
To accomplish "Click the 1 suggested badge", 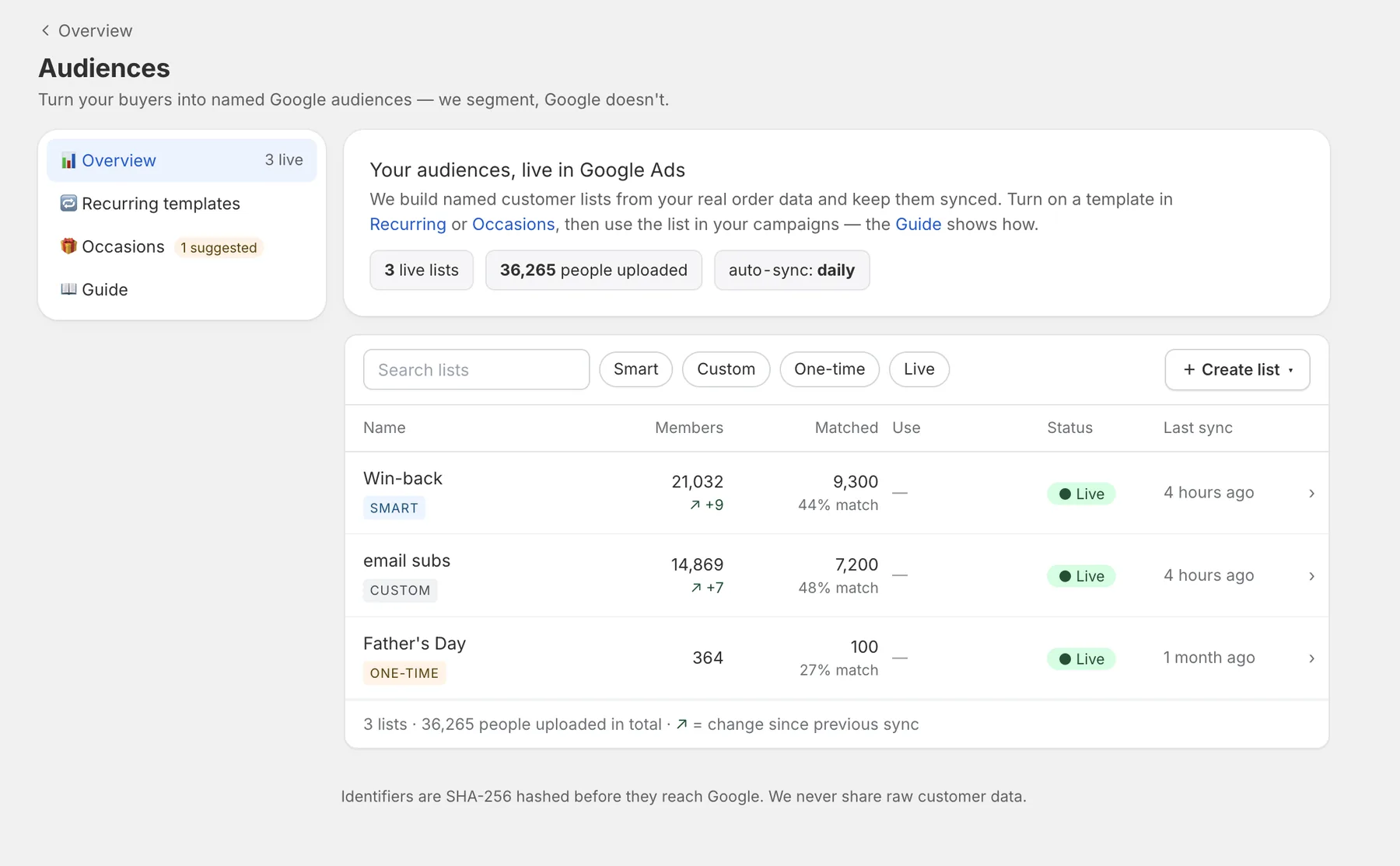I will (x=219, y=248).
